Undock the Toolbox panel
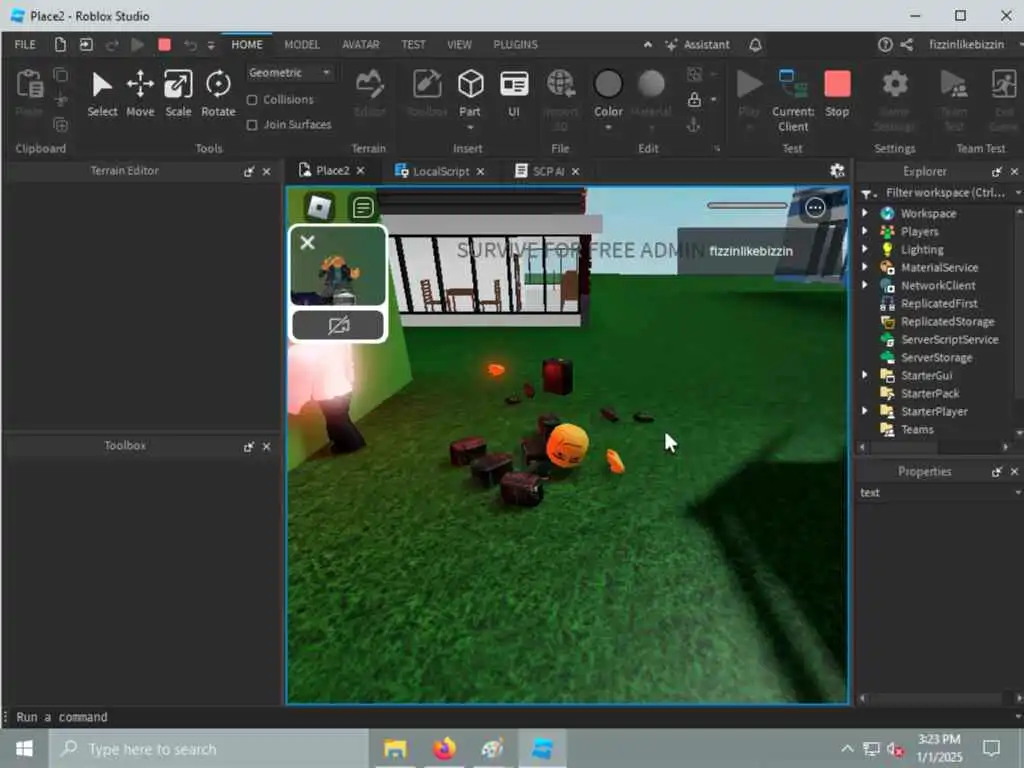 tap(248, 447)
